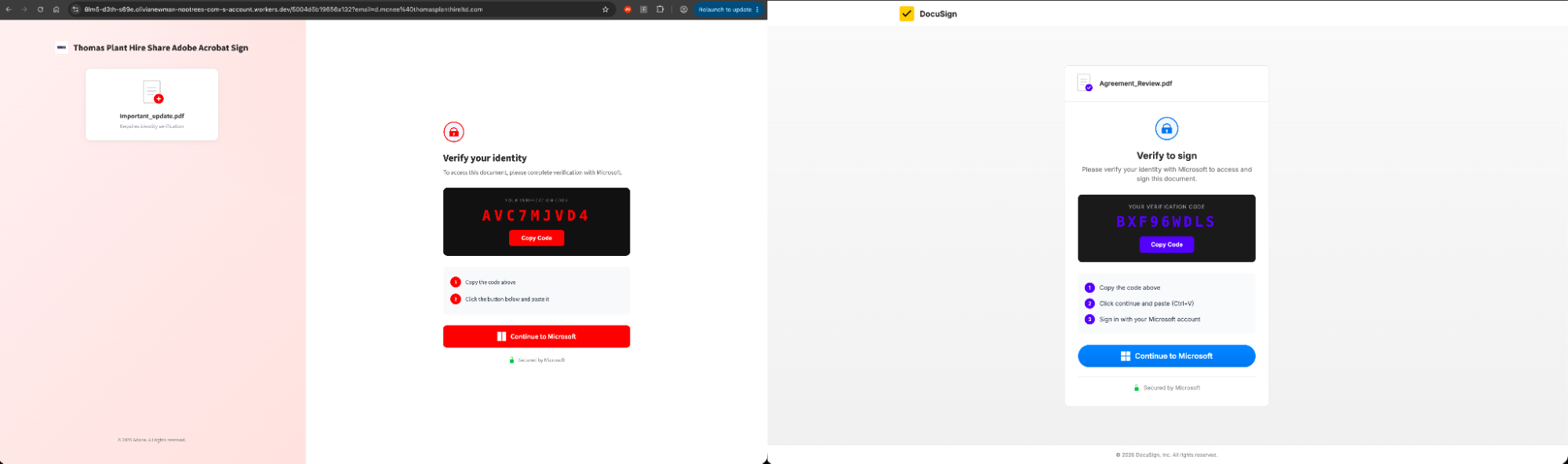Go back using the browser back arrow

point(9,9)
